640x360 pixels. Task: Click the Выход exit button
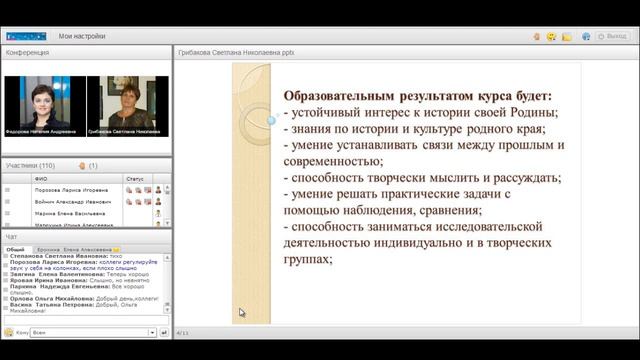coord(613,36)
